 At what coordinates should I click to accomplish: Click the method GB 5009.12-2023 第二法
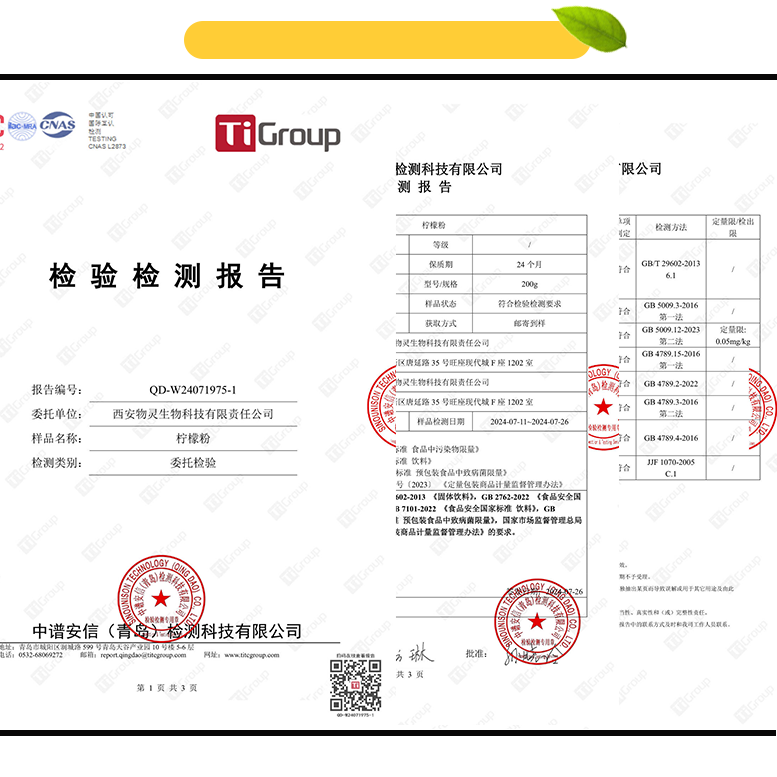671,335
